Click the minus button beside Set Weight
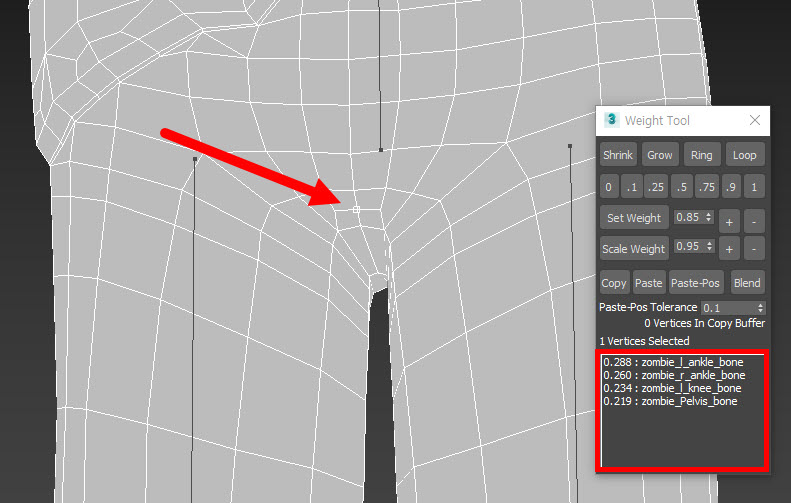The height and width of the screenshot is (503, 791). pyautogui.click(x=754, y=222)
